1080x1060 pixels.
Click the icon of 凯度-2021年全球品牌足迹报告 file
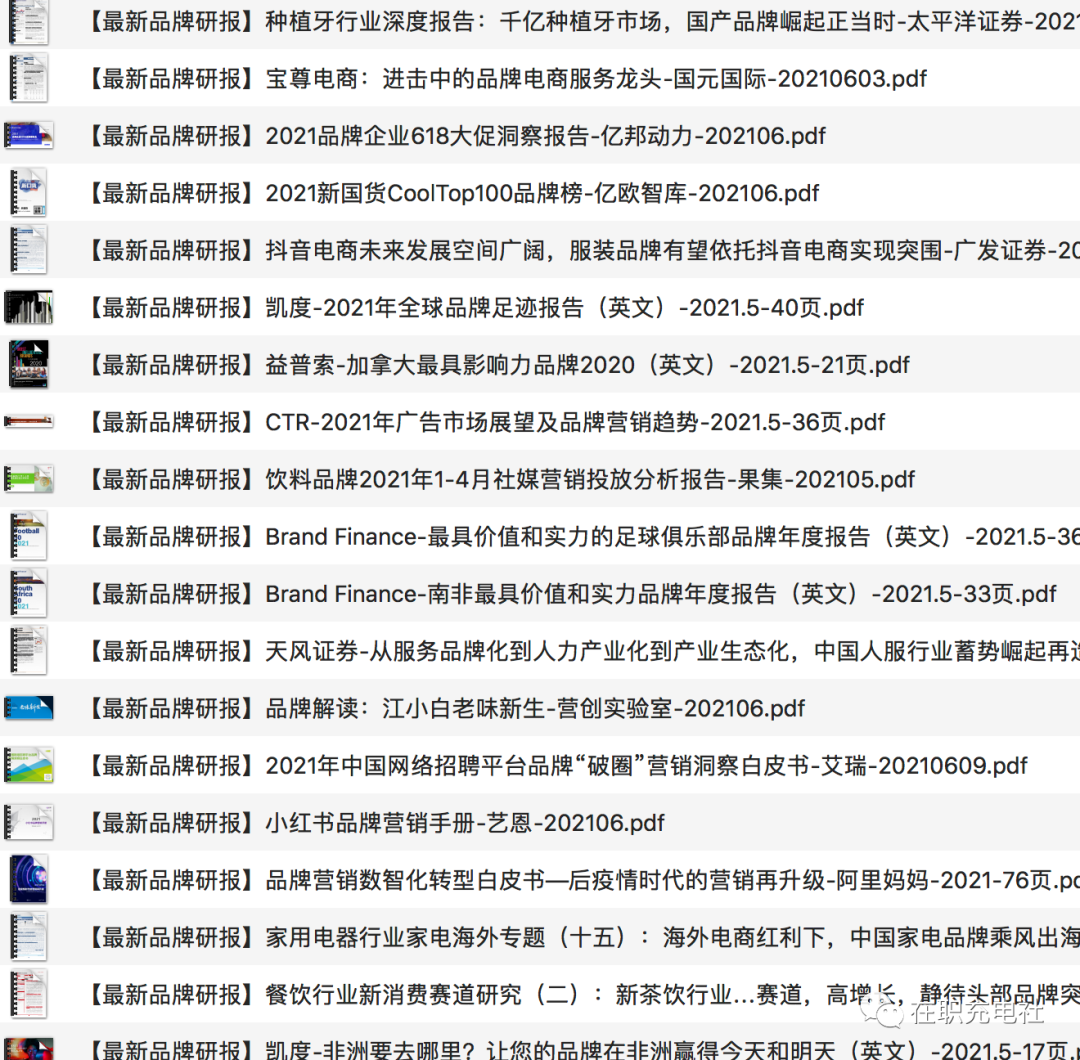click(28, 307)
